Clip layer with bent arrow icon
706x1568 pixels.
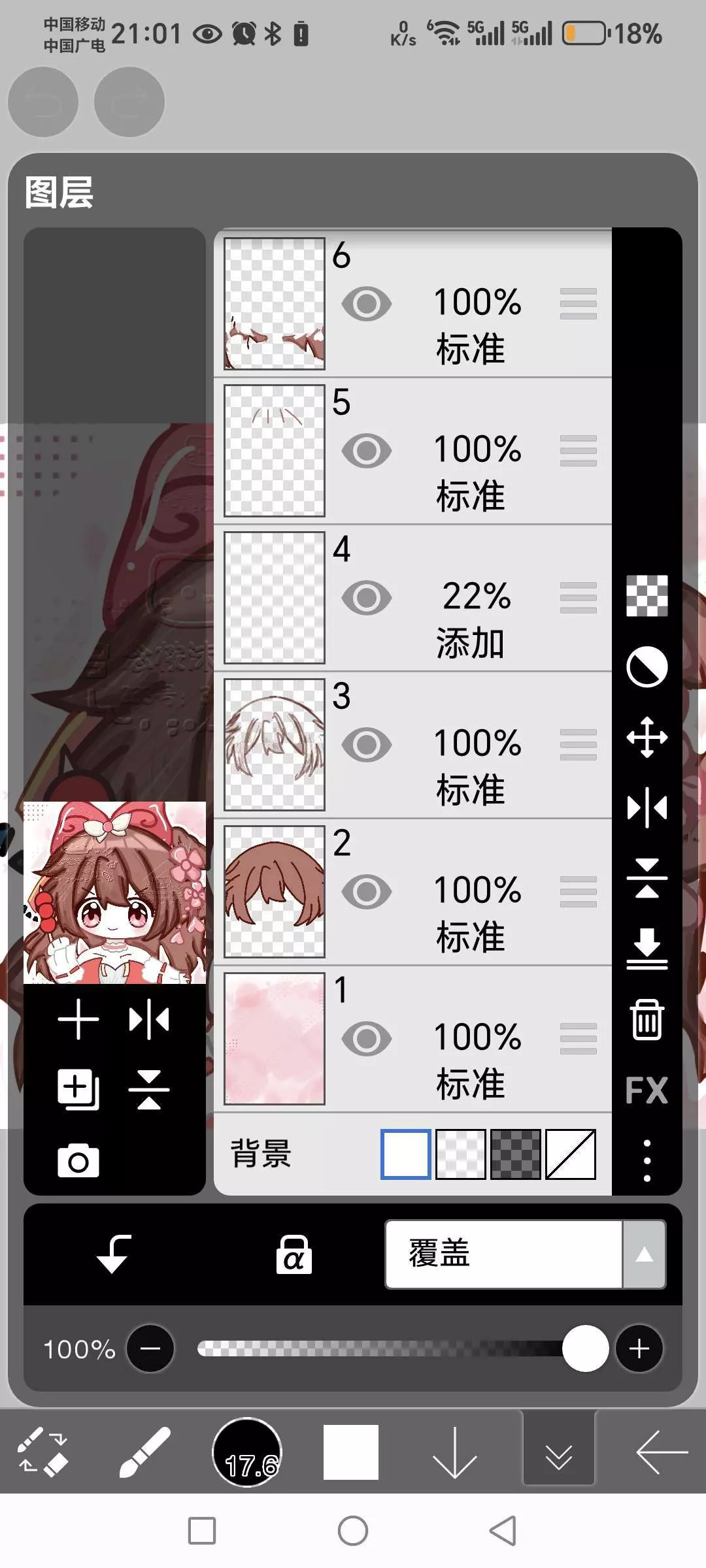(x=114, y=1254)
